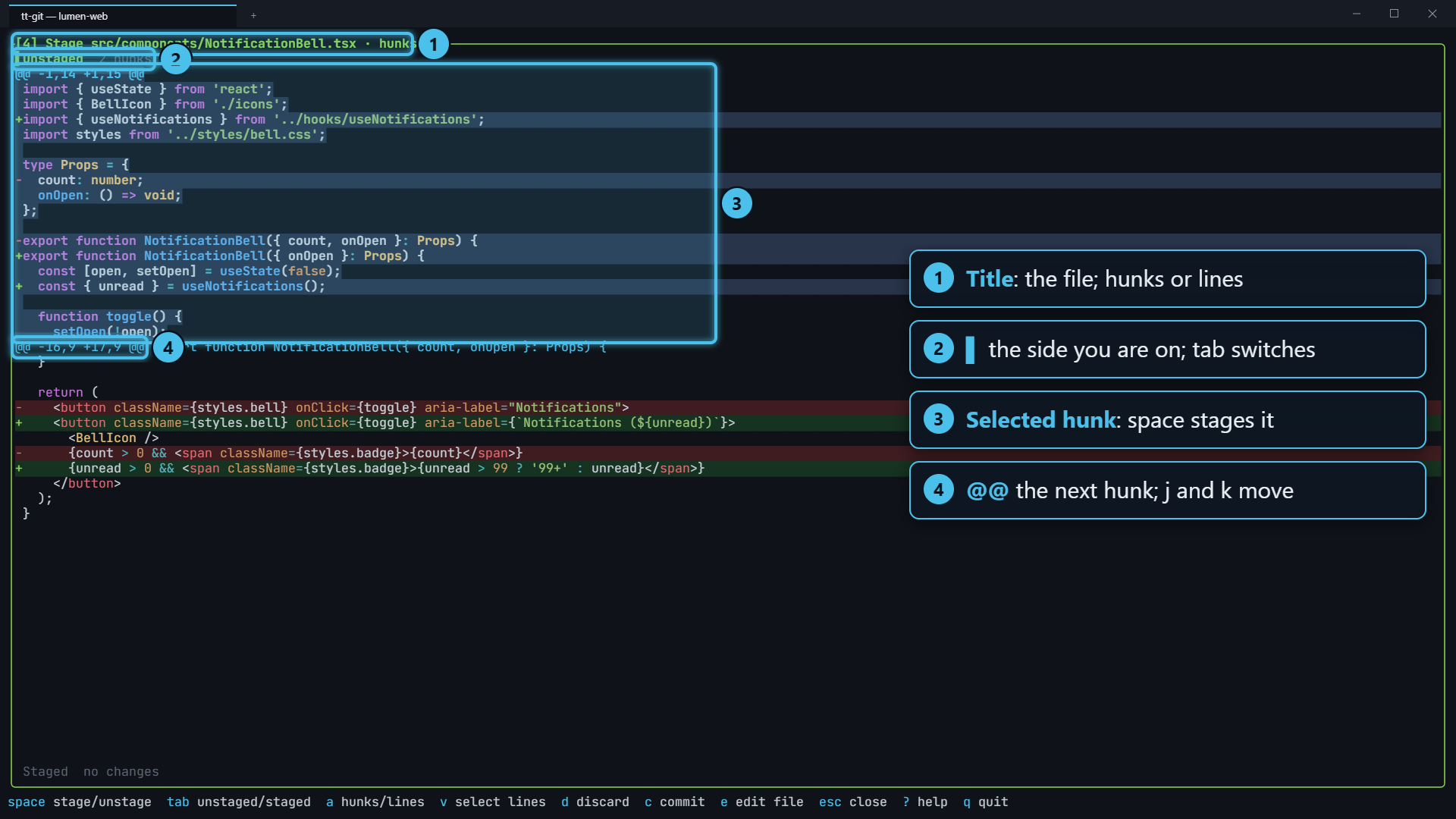
Task: Click the 'onOpen: () => void;' line
Action: 110,195
